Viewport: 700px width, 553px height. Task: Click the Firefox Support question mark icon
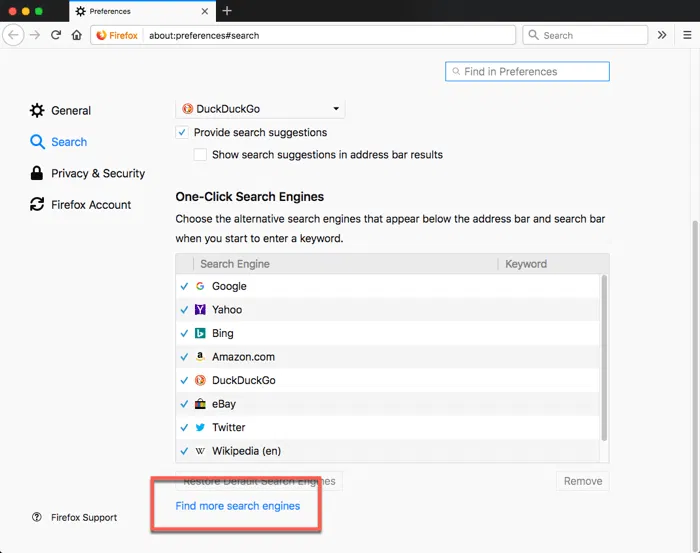click(x=37, y=517)
